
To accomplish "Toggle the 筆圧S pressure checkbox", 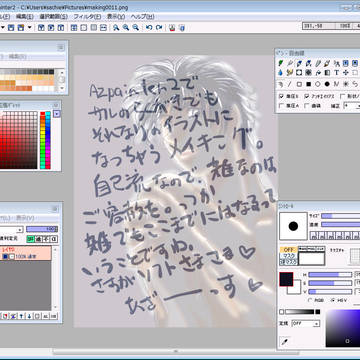I will point(281,96).
